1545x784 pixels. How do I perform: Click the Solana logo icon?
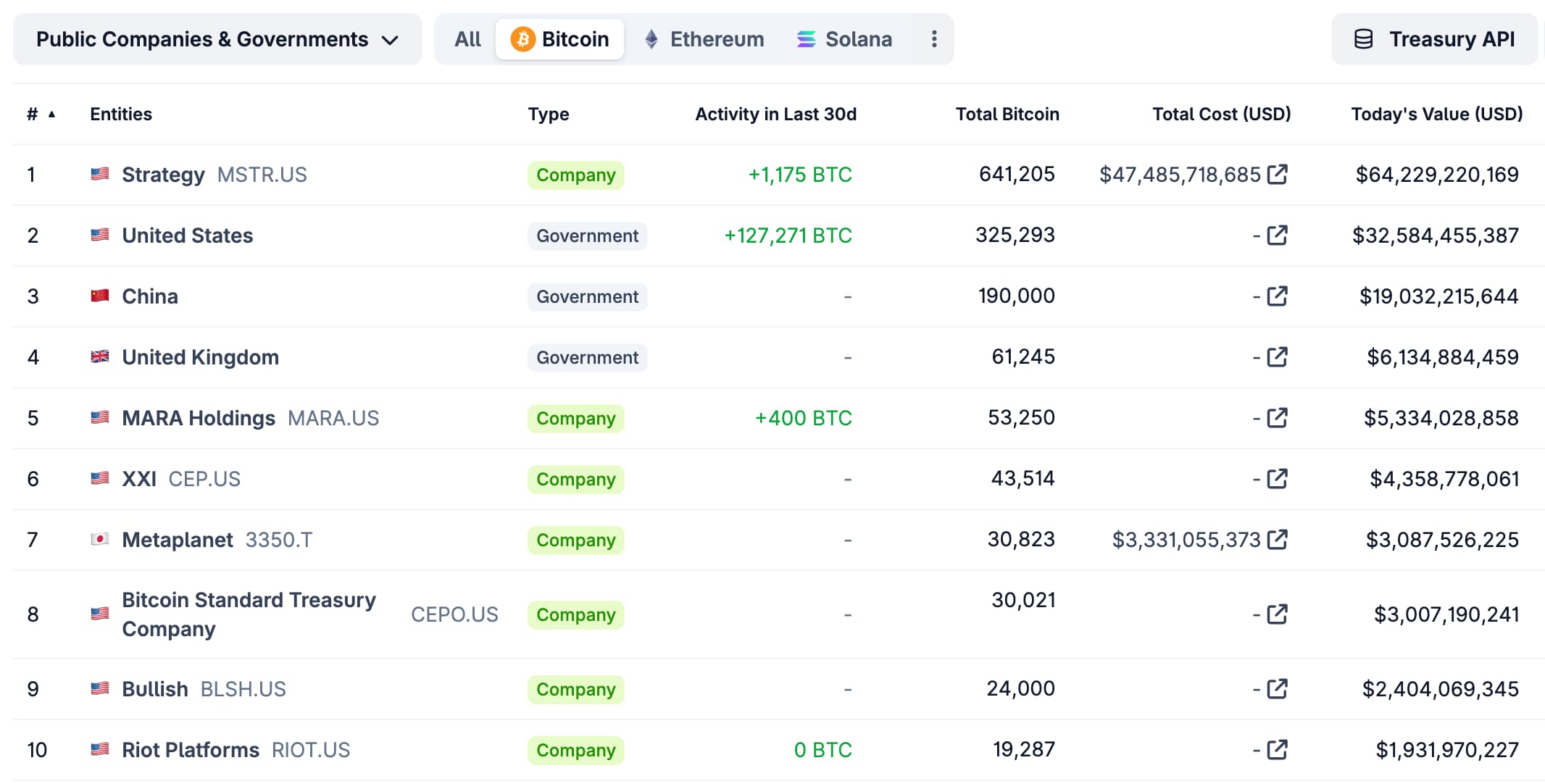(807, 39)
